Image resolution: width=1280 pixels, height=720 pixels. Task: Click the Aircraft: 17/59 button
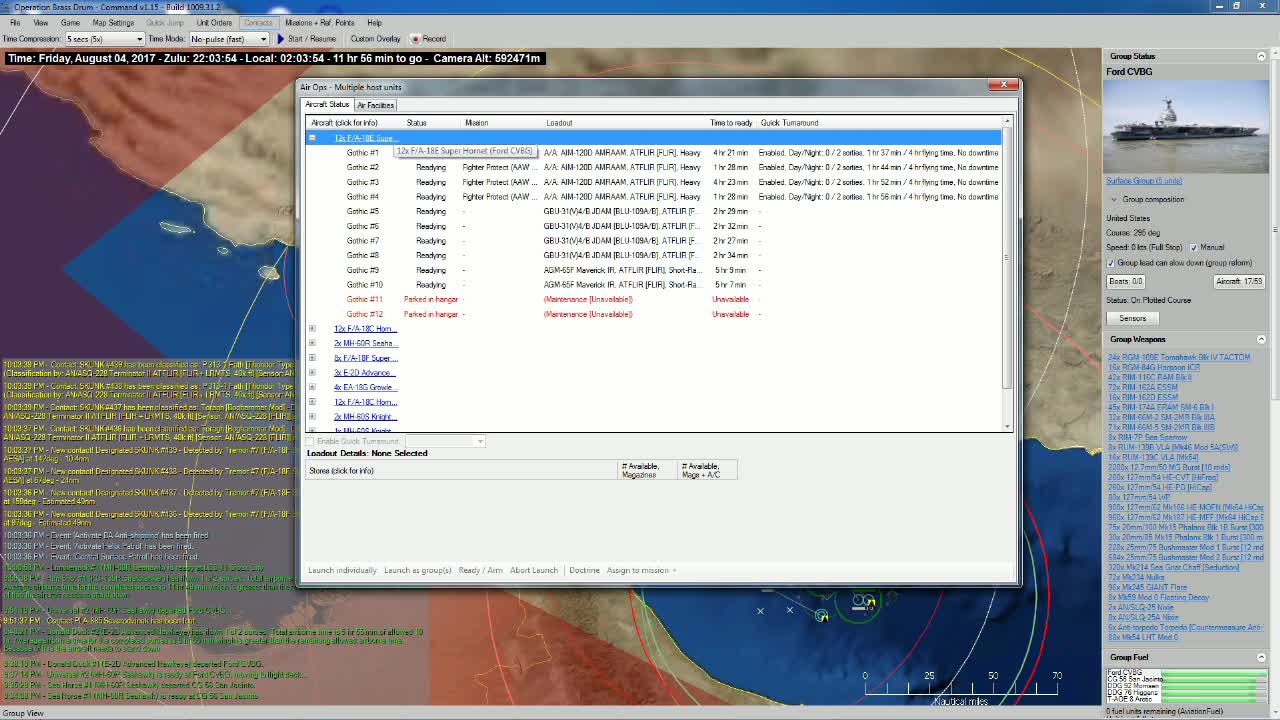click(x=1239, y=281)
